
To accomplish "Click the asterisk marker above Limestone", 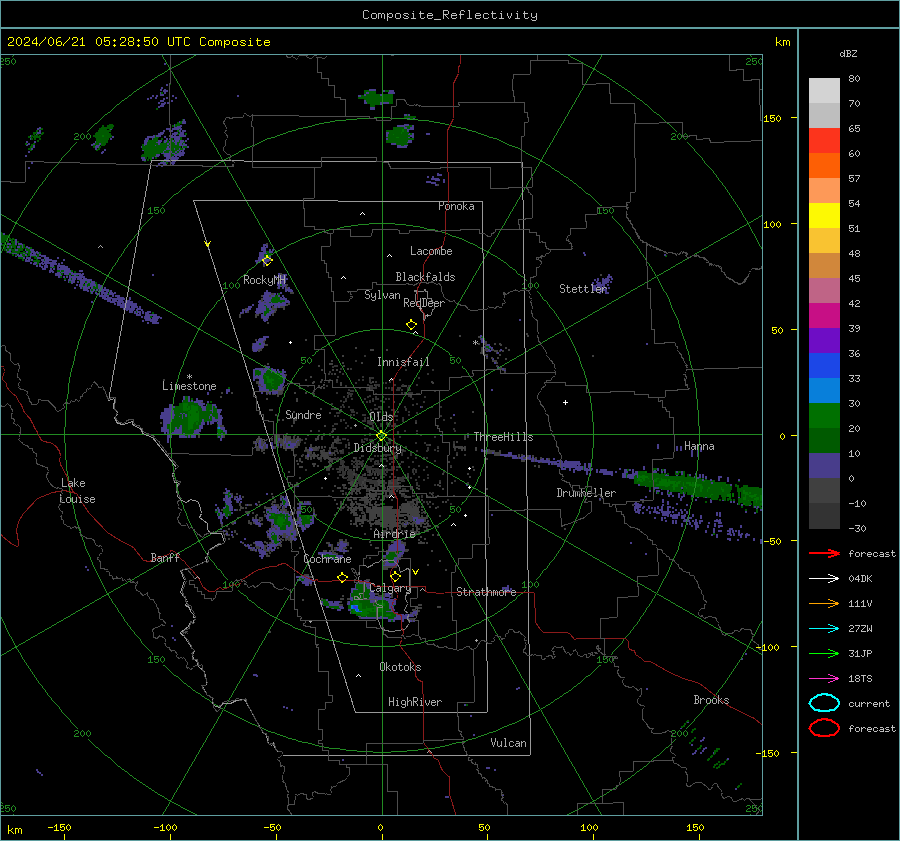I will pos(189,377).
